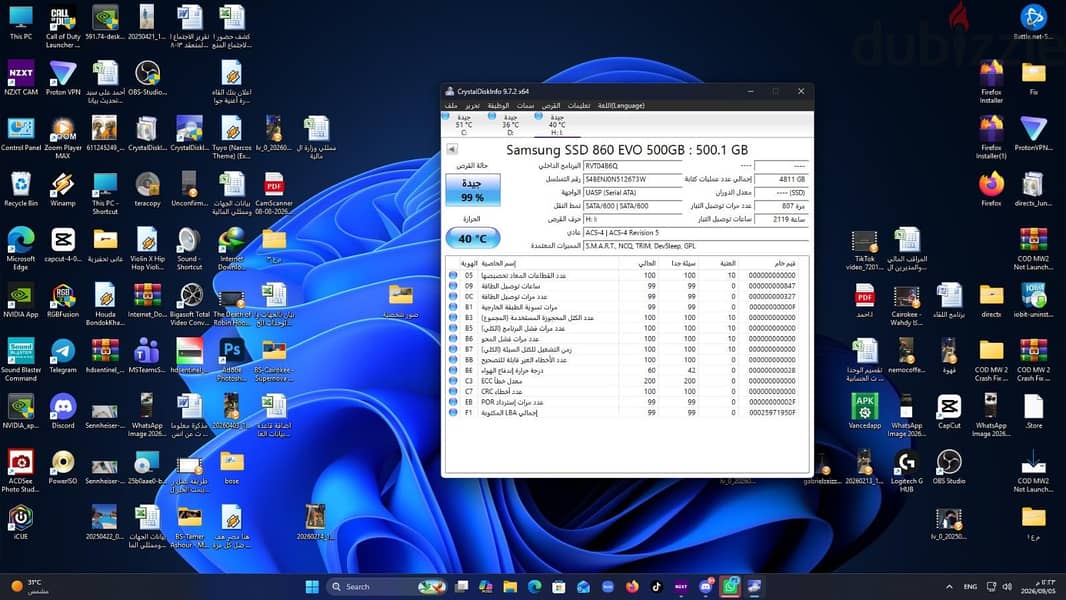Image resolution: width=1066 pixels, height=600 pixels.
Task: Click the interface field UASP (Serial ATA)
Action: coord(632,192)
